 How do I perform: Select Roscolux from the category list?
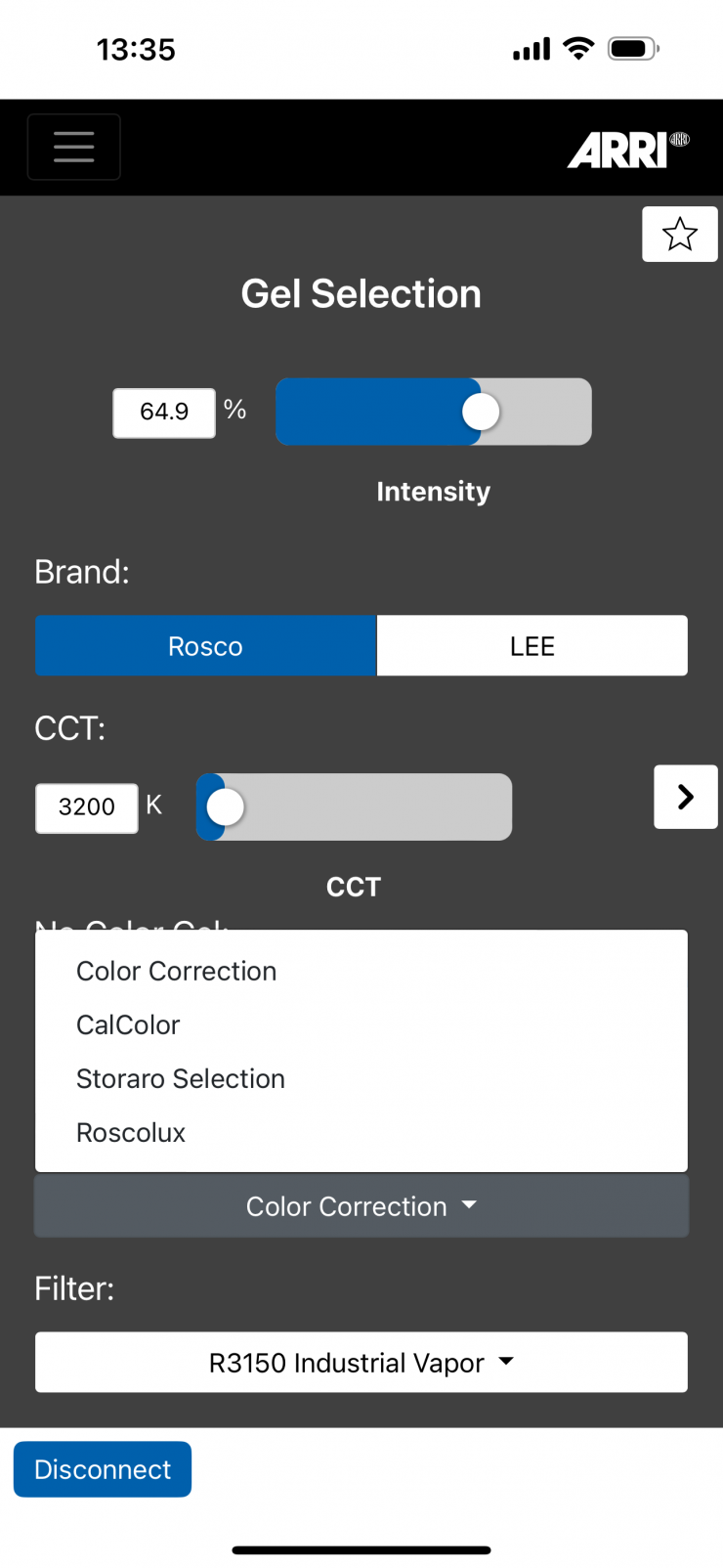click(131, 1132)
